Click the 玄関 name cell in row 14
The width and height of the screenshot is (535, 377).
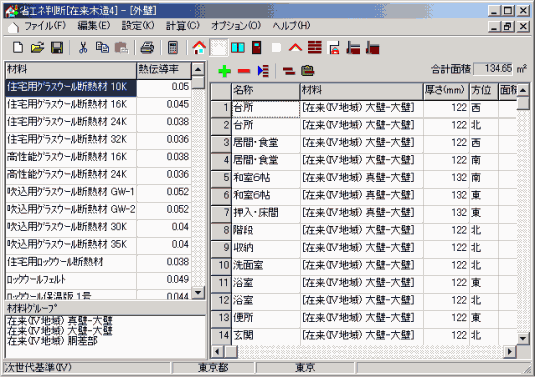click(x=265, y=336)
